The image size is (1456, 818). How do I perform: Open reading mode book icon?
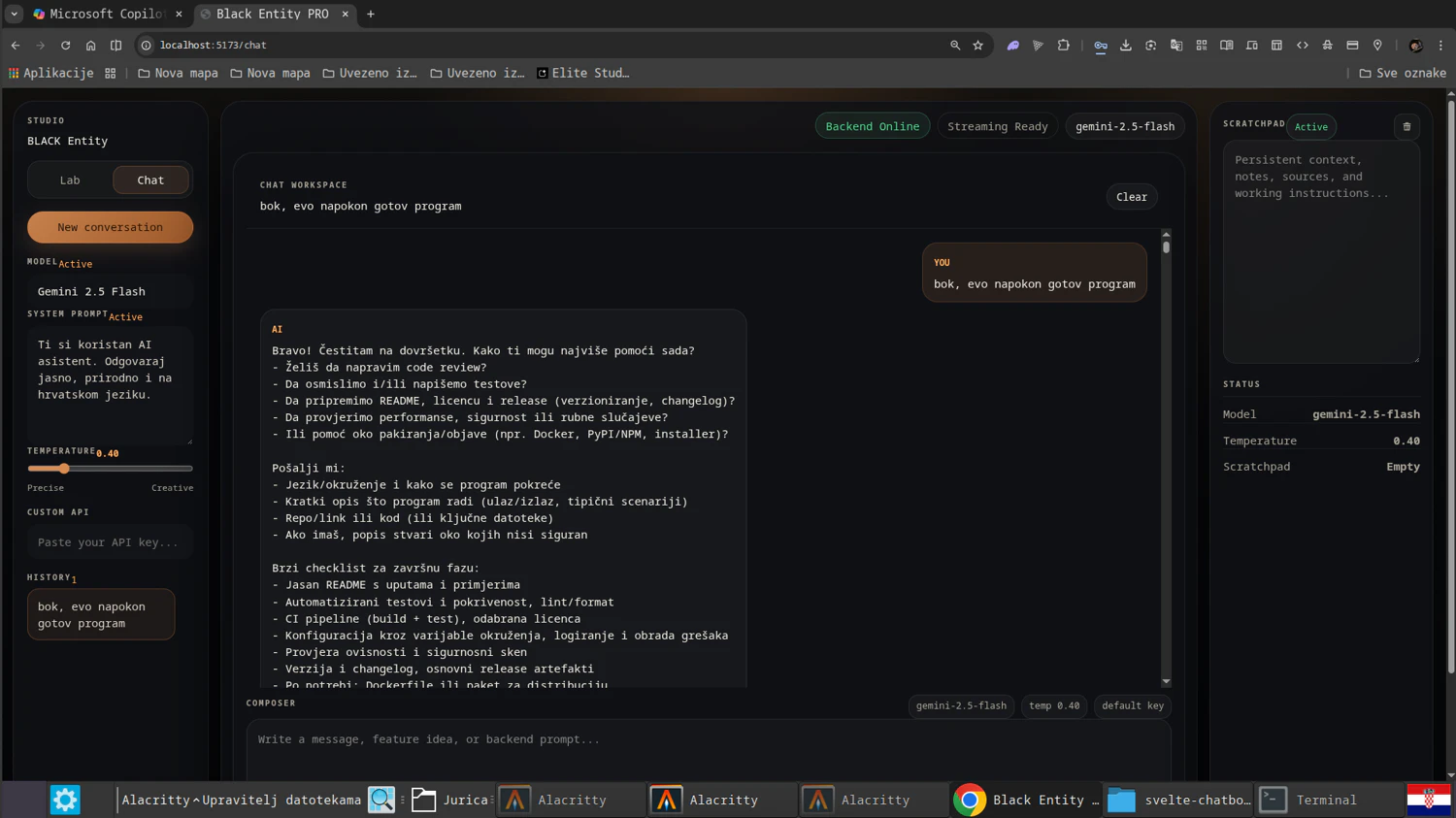[1227, 46]
